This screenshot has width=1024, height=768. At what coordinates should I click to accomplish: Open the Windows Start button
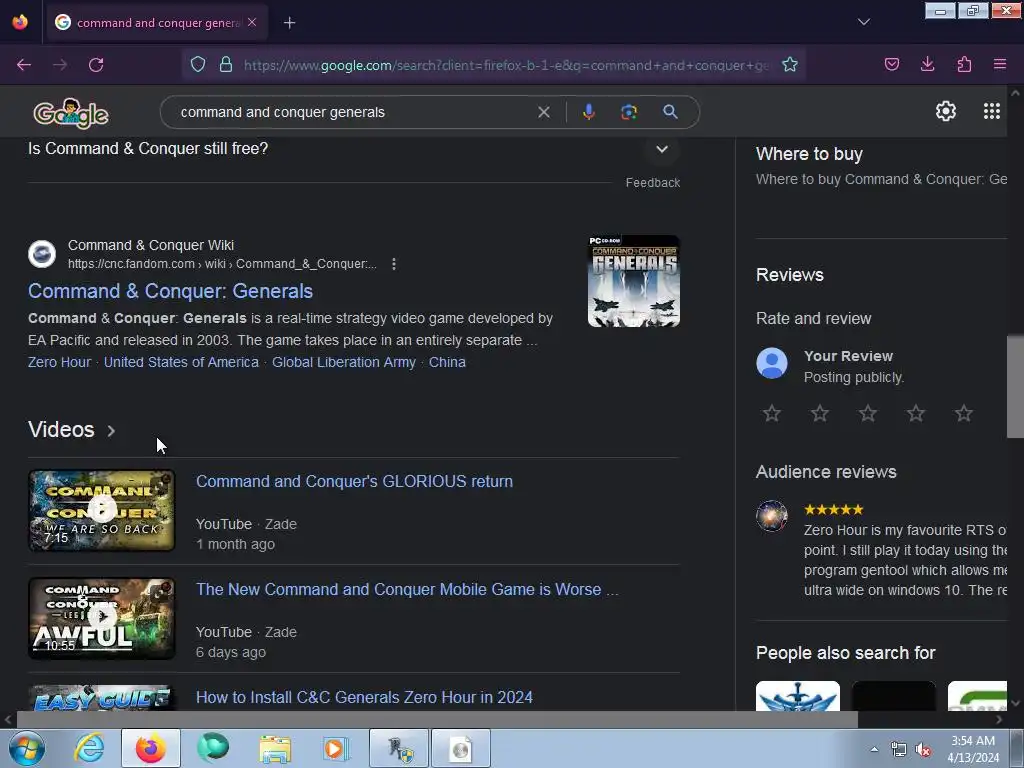(27, 749)
